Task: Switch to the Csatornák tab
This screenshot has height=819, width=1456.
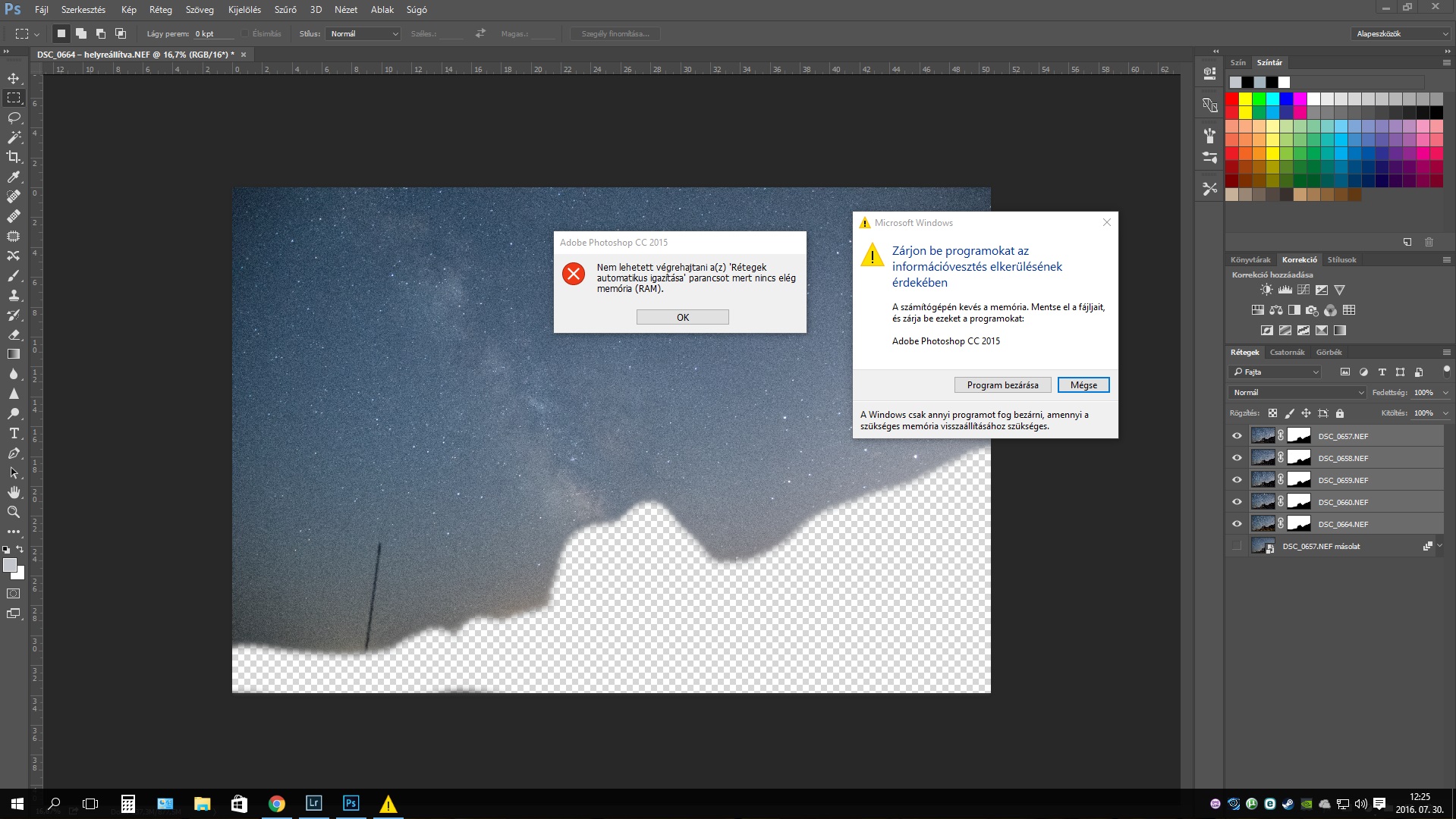Action: pyautogui.click(x=1288, y=353)
